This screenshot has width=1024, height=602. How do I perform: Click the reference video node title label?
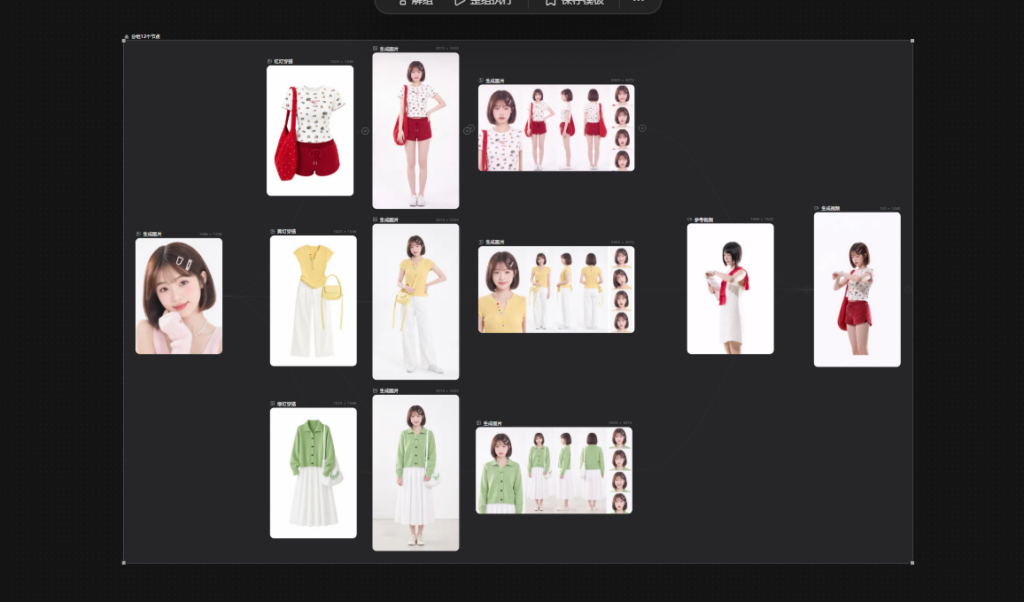703,220
